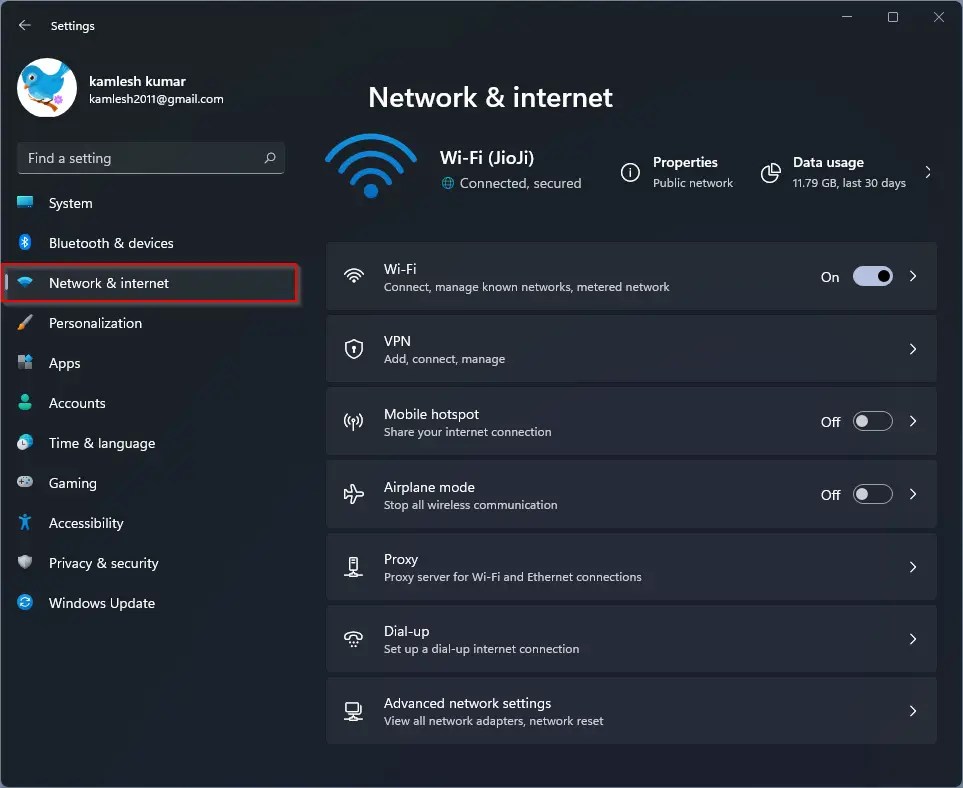Image resolution: width=963 pixels, height=788 pixels.
Task: Click the Find a setting box
Action: click(150, 158)
